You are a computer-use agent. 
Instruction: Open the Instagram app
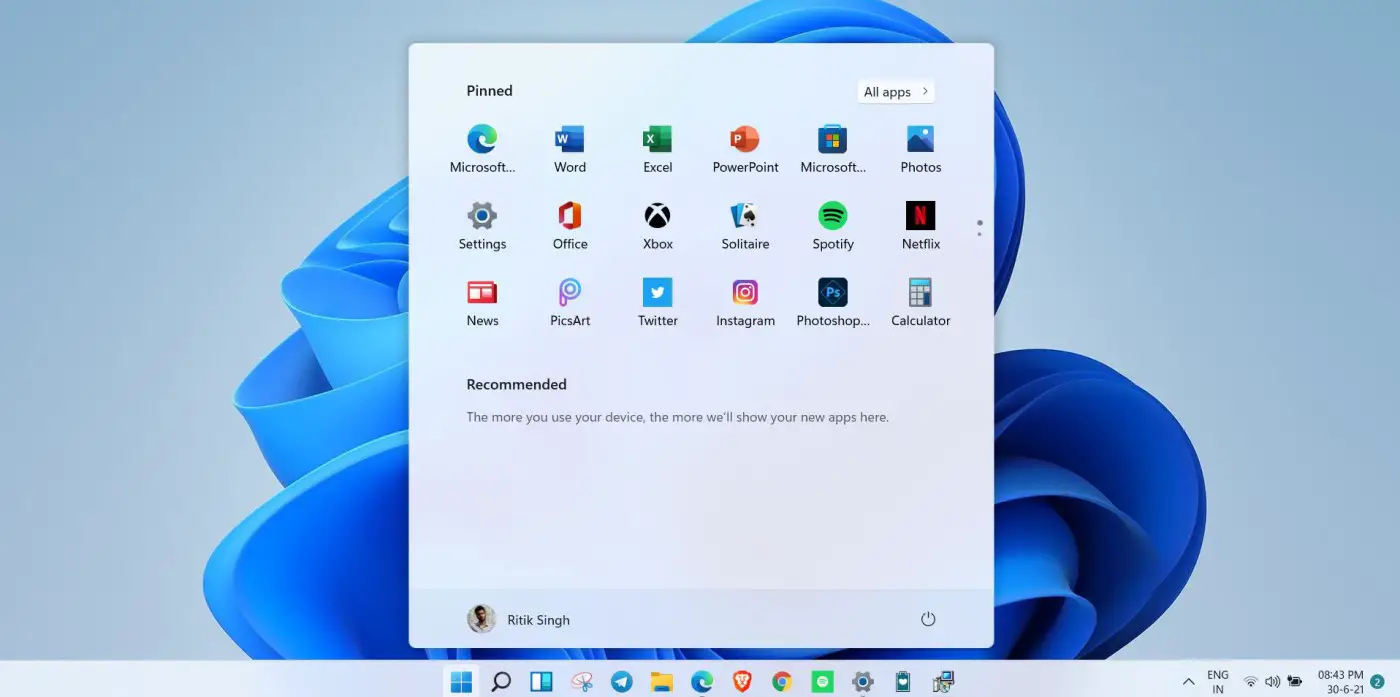[746, 303]
